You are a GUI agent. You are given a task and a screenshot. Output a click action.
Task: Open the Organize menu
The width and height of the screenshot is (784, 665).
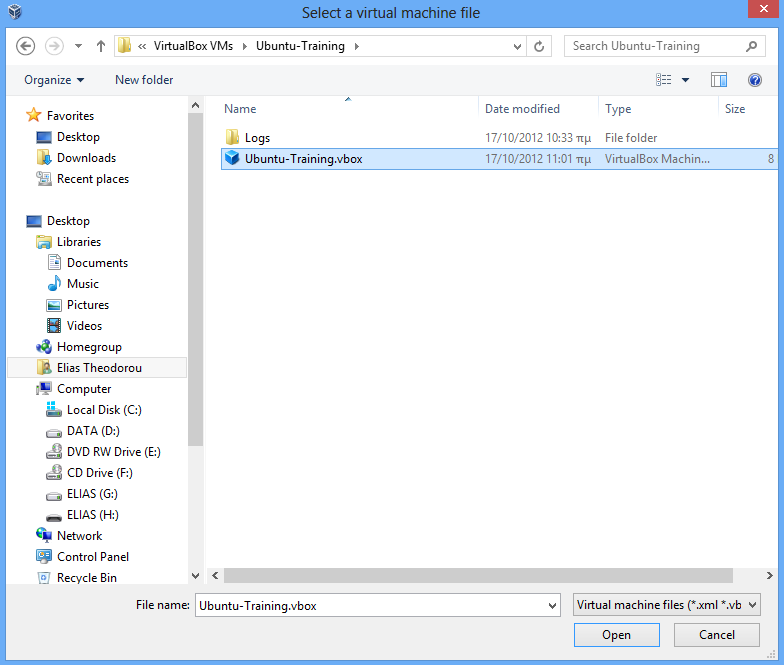[54, 80]
